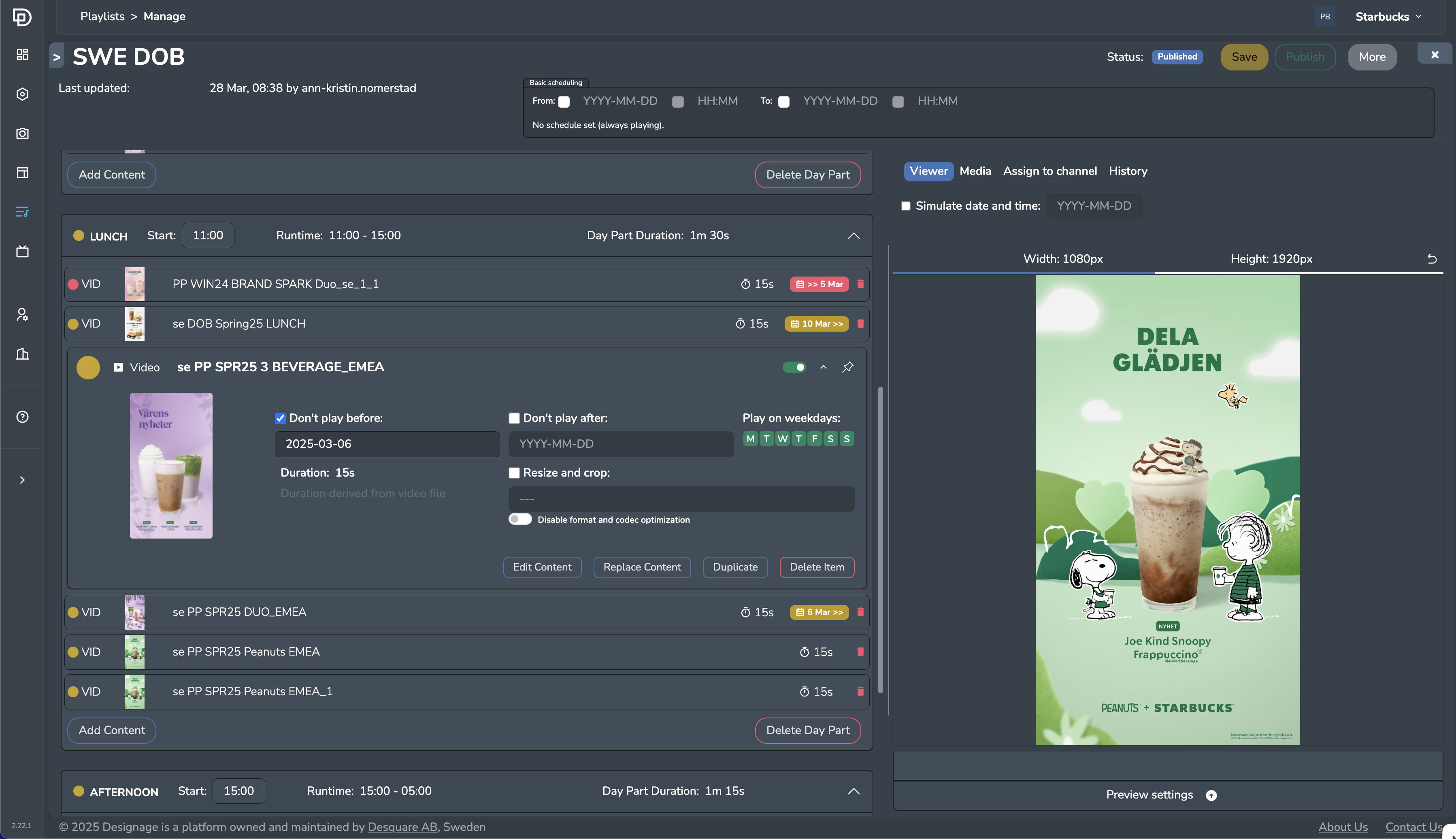Open the help question mark icon
The height and width of the screenshot is (839, 1456).
(x=22, y=417)
